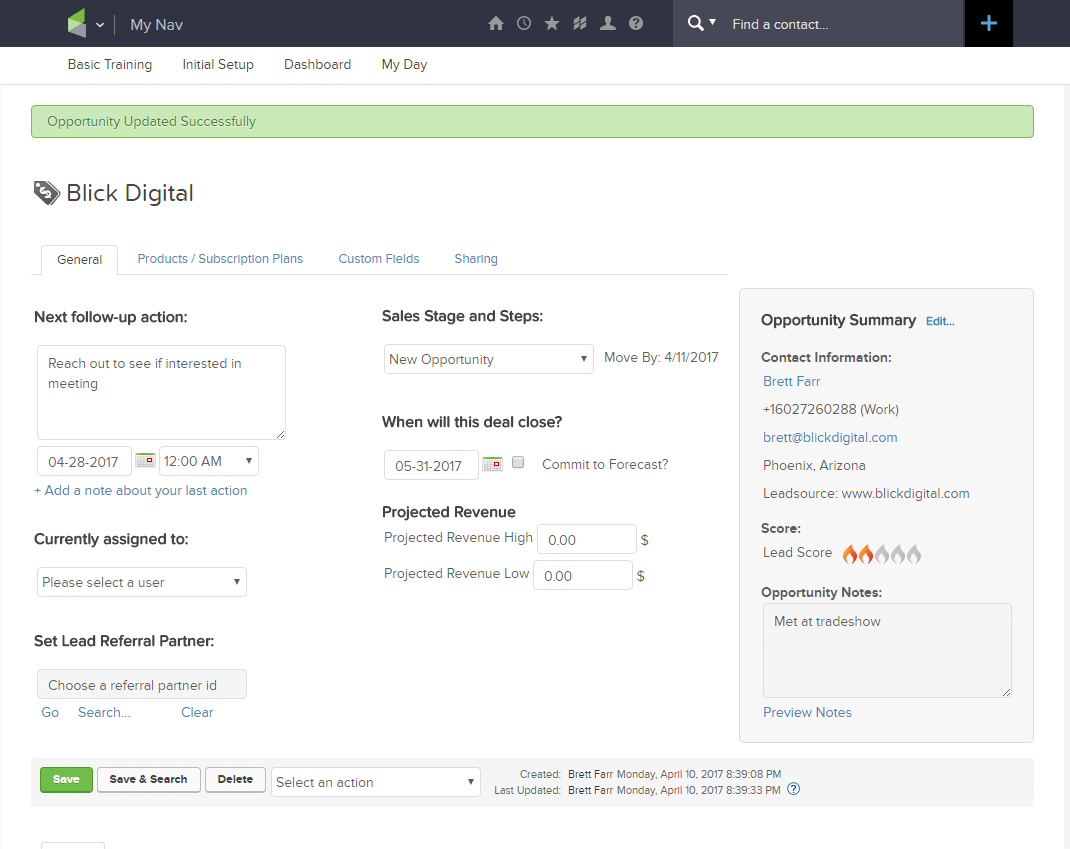Click the referral partner id field

click(142, 685)
